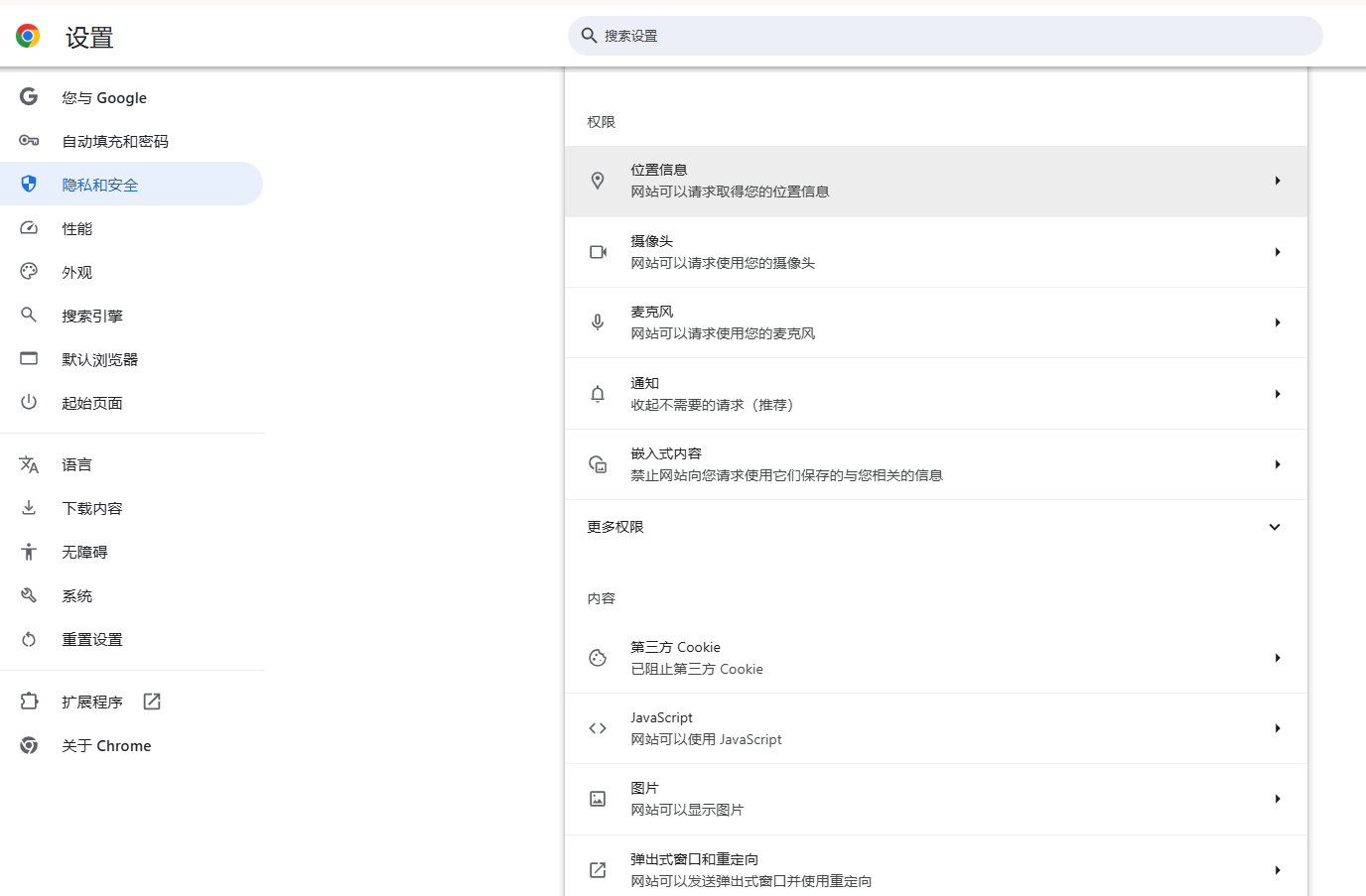
Task: Click the popup icon for 弹出式窗口和重定向
Action: [598, 870]
